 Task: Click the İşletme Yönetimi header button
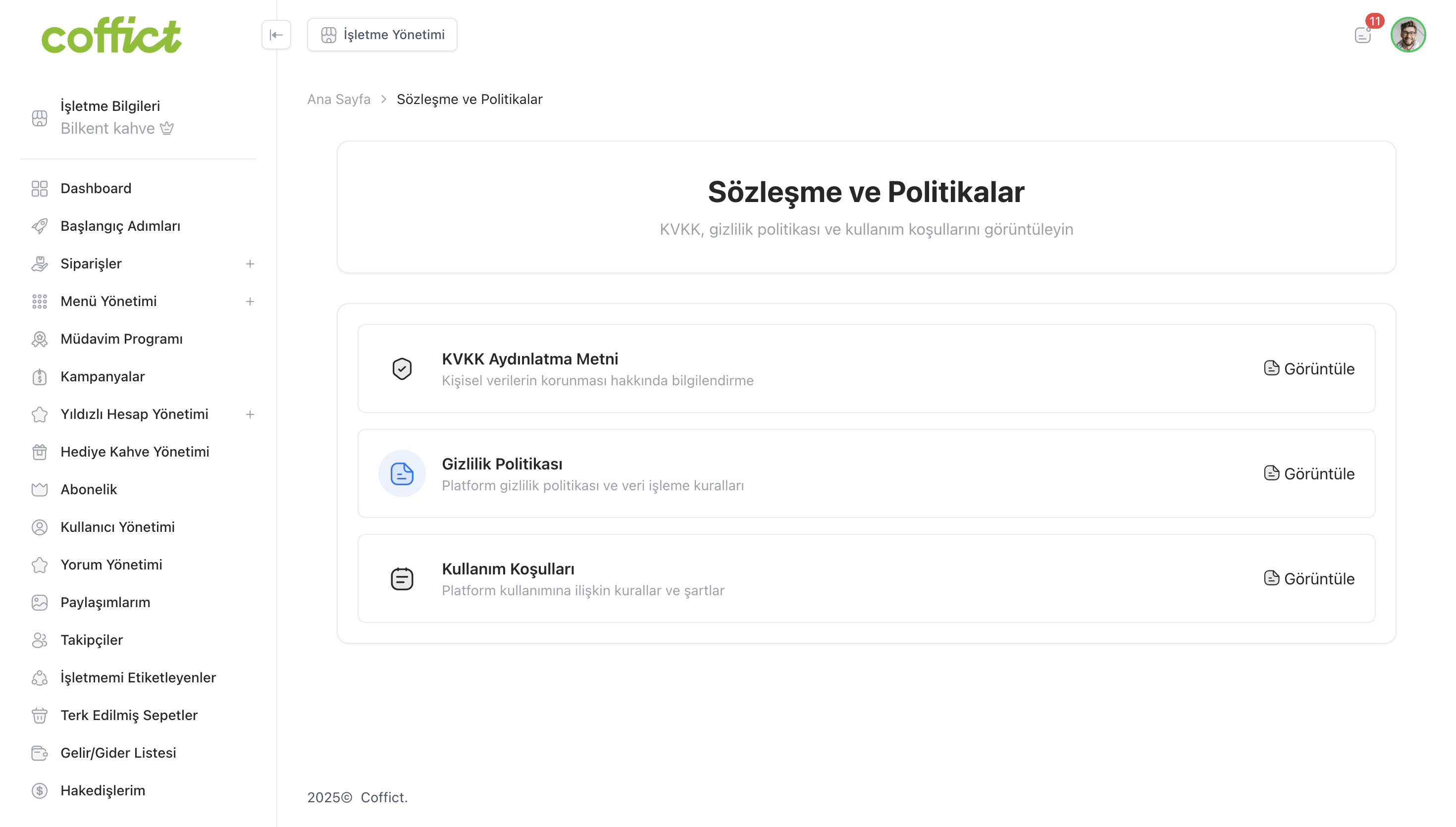[x=382, y=35]
